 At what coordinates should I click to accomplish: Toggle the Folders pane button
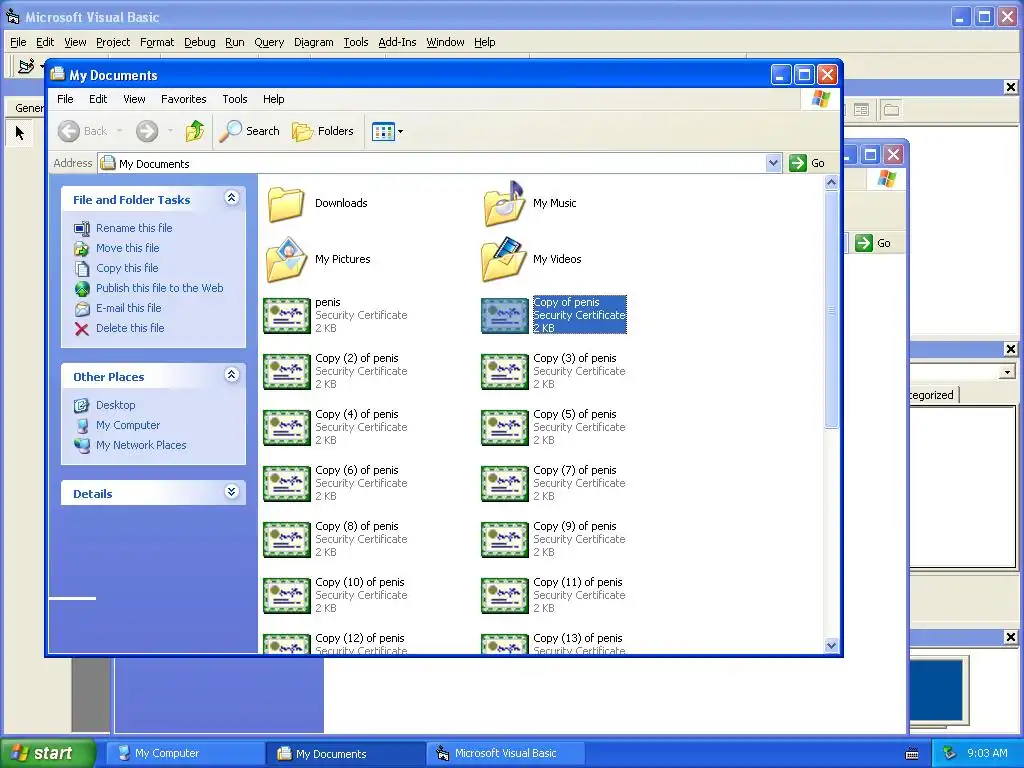tap(323, 131)
